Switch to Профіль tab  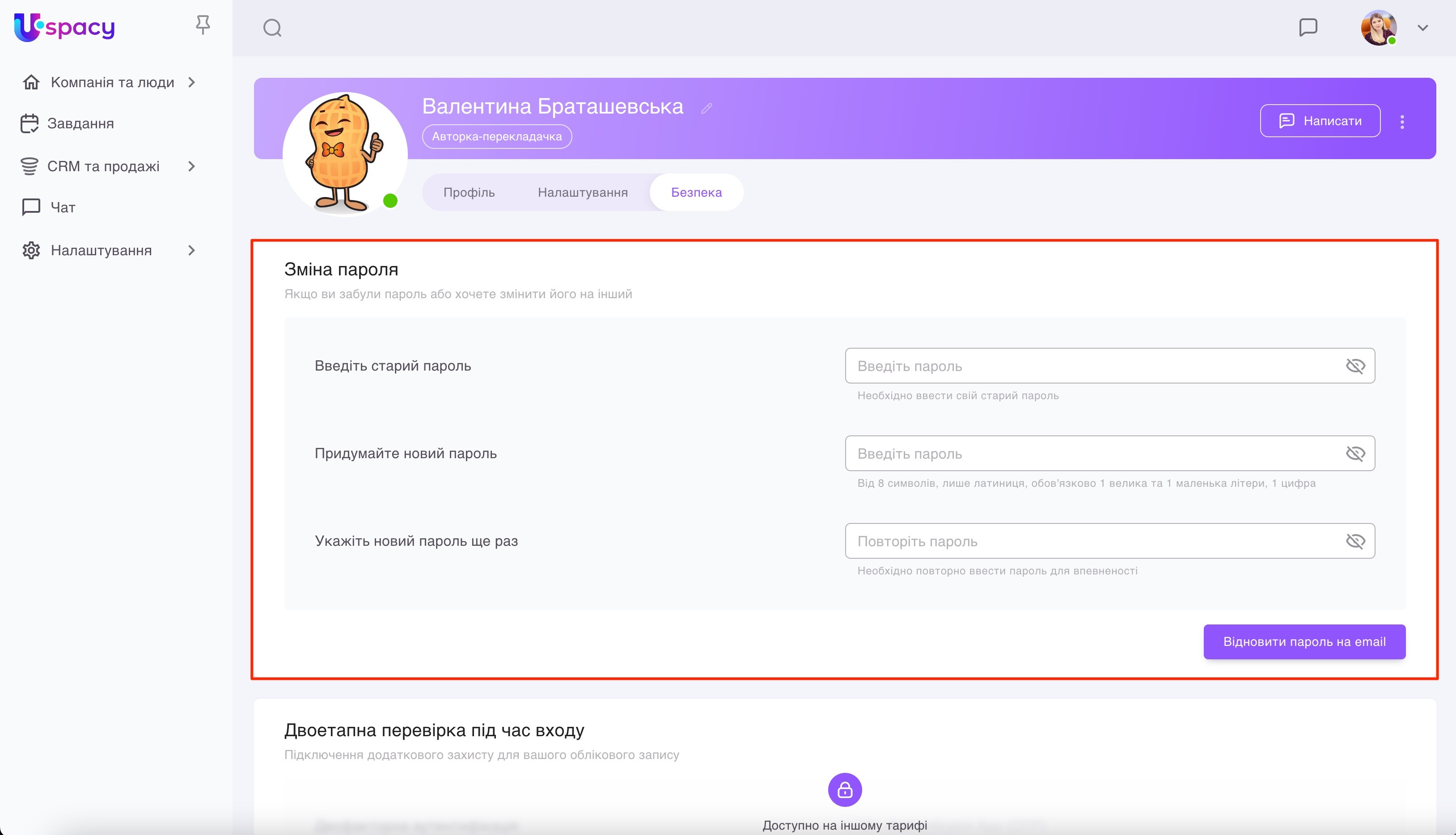[469, 192]
